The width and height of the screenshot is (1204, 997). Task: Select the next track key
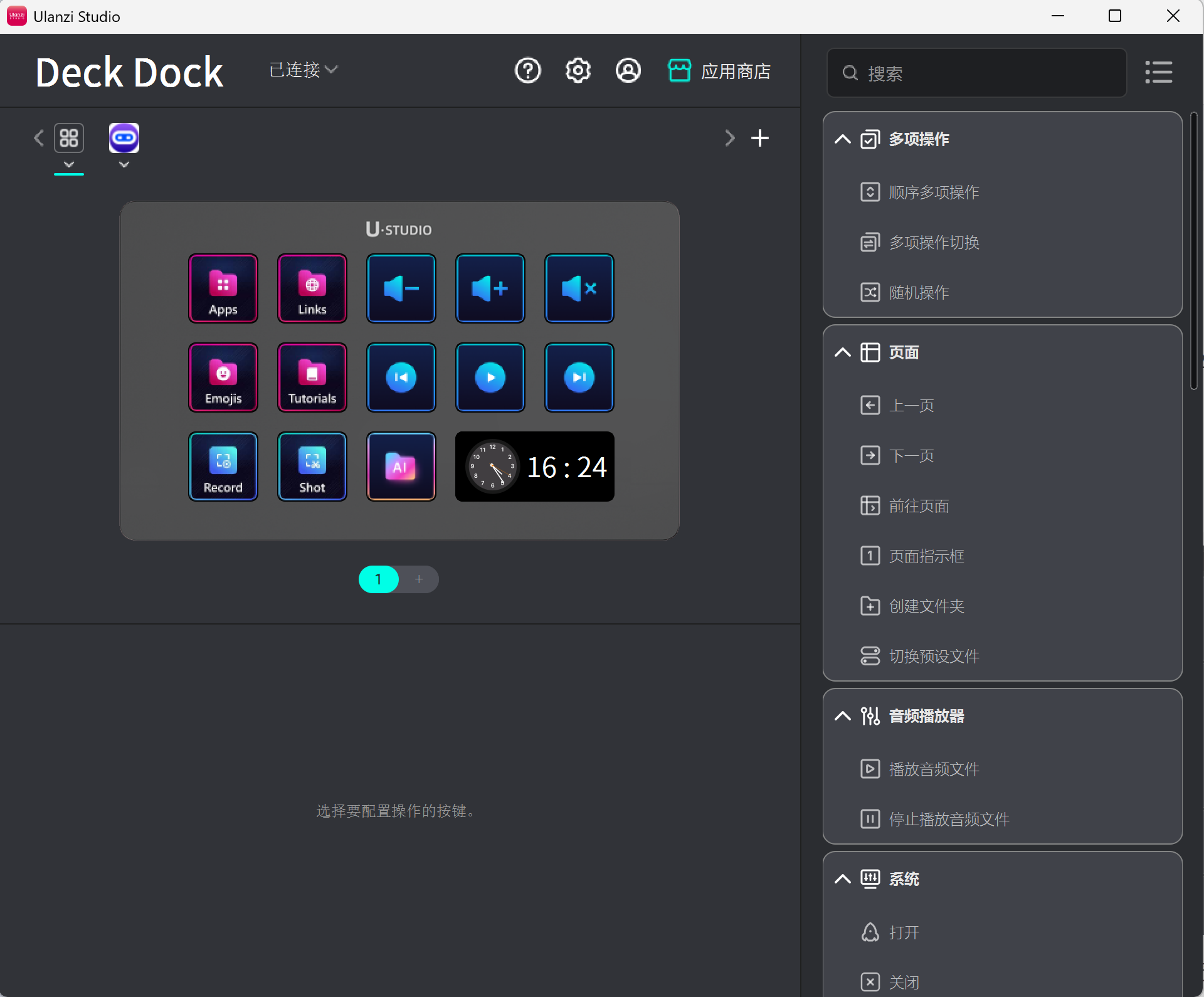click(579, 377)
